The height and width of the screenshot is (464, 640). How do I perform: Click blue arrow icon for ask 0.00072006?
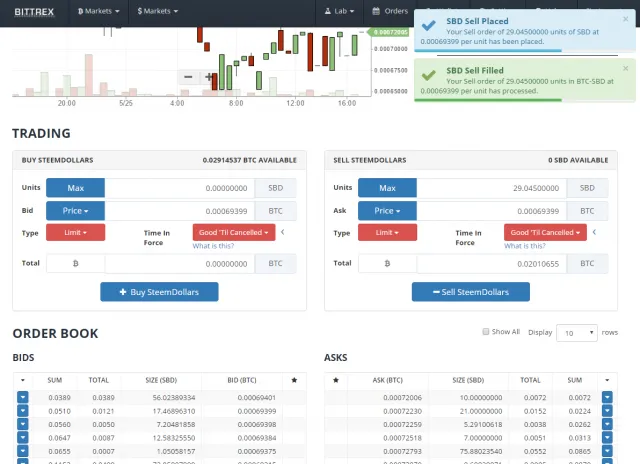[x=607, y=397]
